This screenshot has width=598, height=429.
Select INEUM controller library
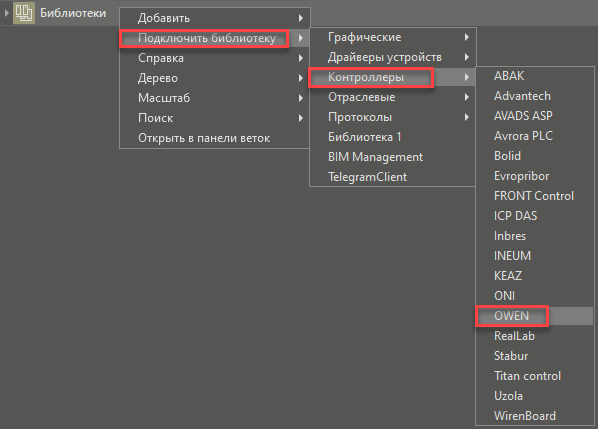[x=535, y=255]
